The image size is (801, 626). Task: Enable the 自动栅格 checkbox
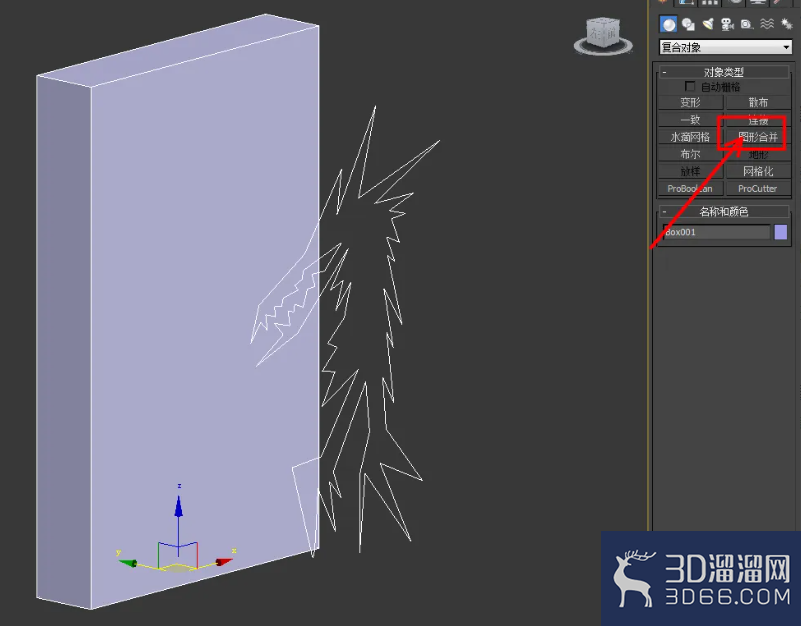coord(690,86)
